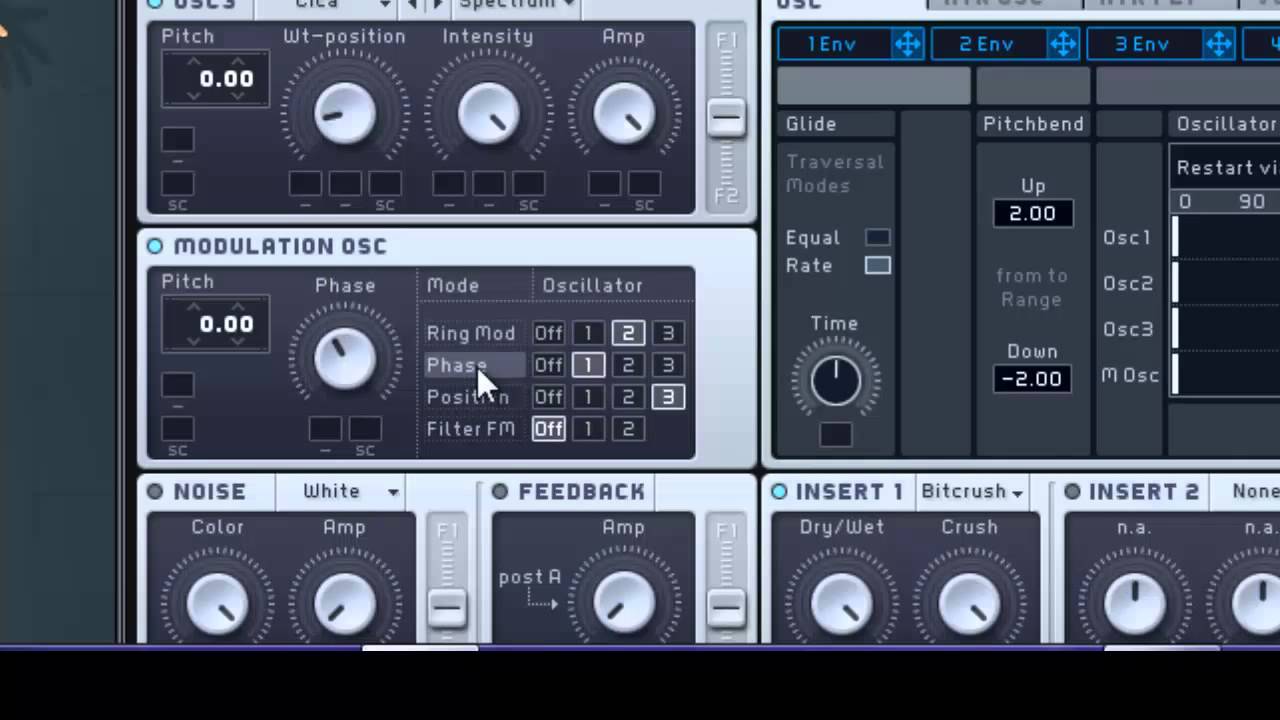Set Ring Mod oscillator to 2
Screen dimensions: 1280x720
[628, 333]
